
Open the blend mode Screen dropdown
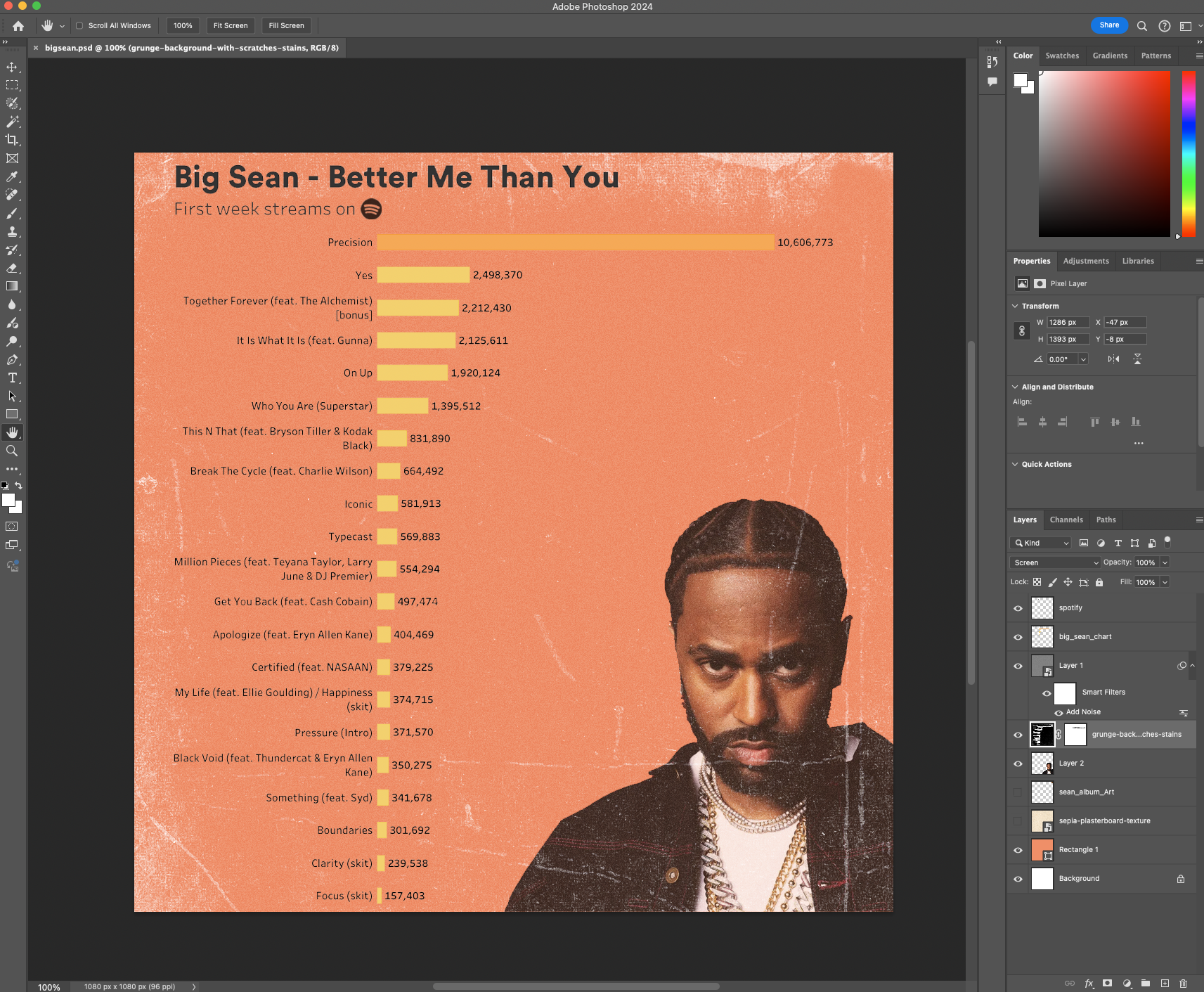(x=1055, y=562)
